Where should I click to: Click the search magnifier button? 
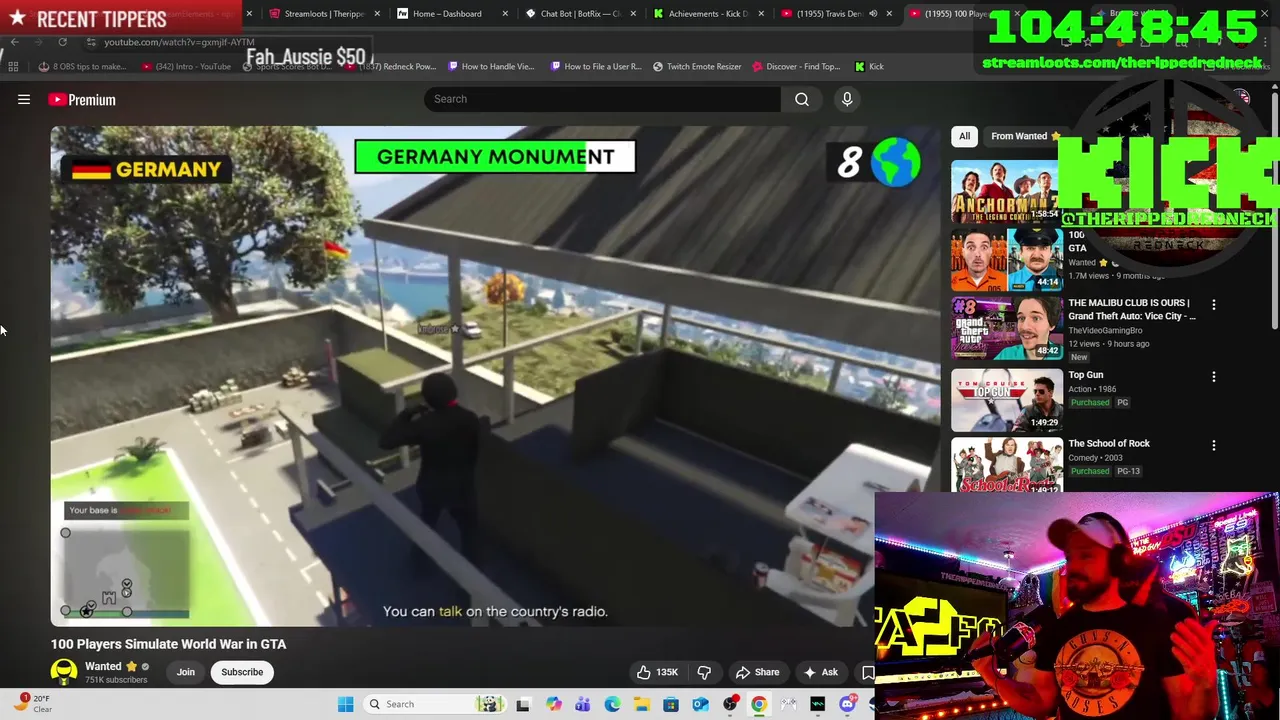(802, 99)
